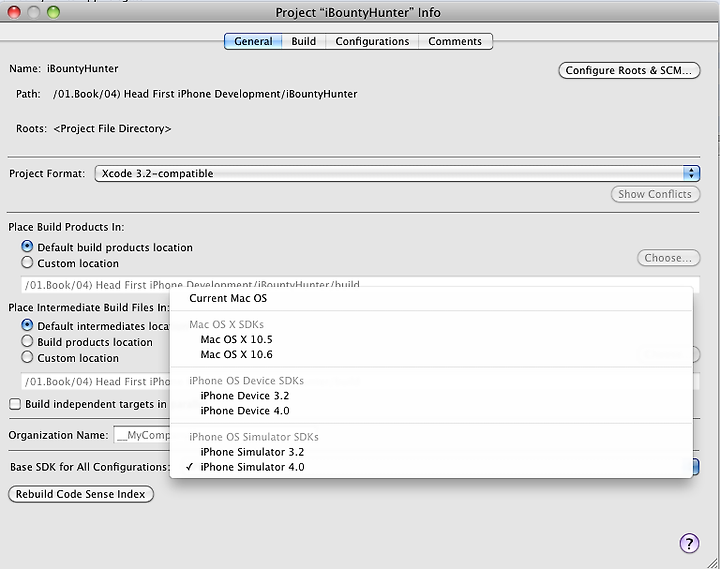Open the Configurations tab
Image resolution: width=720 pixels, height=569 pixels.
coord(372,41)
